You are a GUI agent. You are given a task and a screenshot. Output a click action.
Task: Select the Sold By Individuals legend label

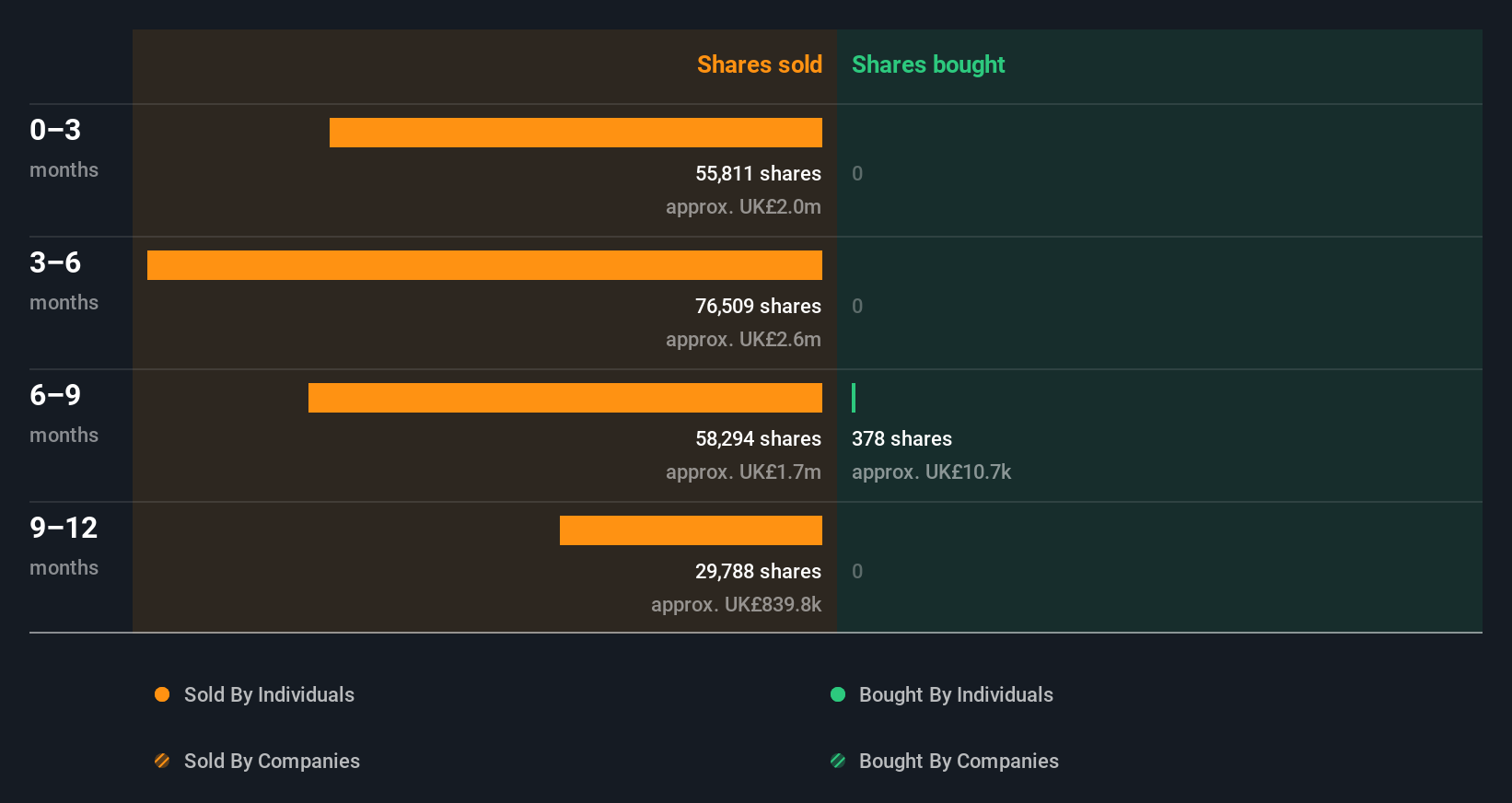coord(269,694)
